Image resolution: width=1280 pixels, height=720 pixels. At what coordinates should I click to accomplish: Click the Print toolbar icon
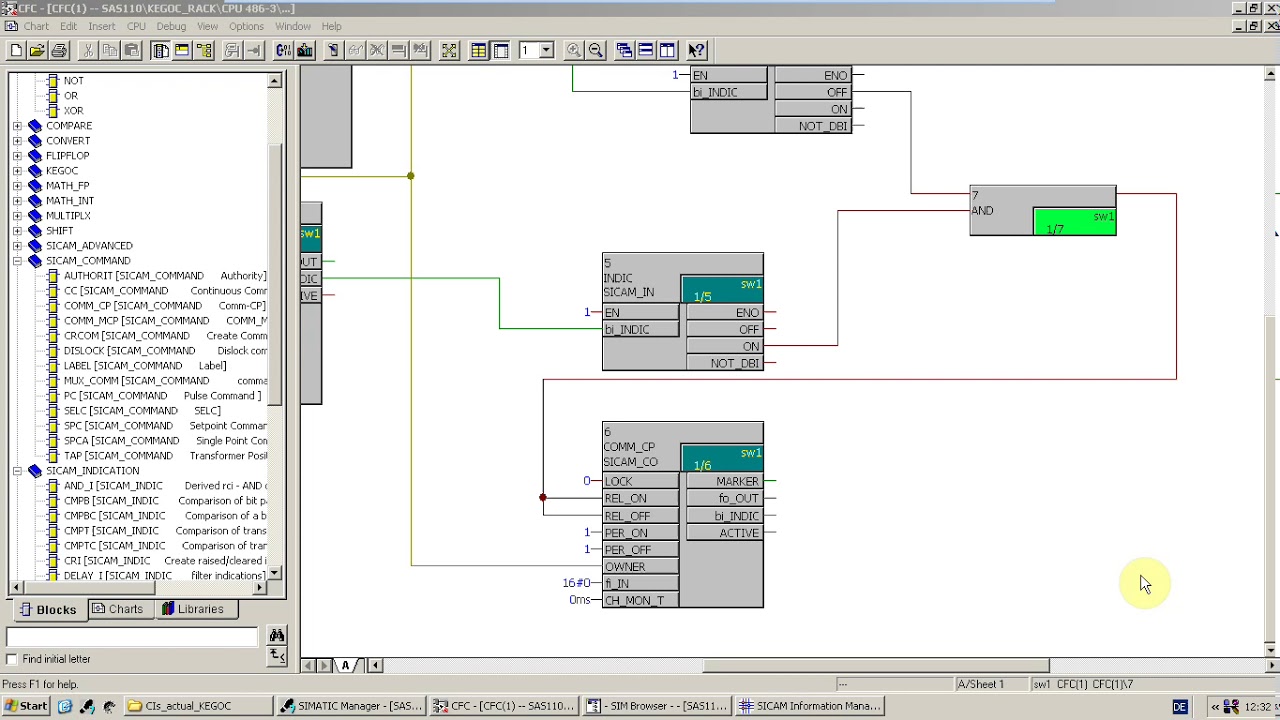[x=59, y=50]
